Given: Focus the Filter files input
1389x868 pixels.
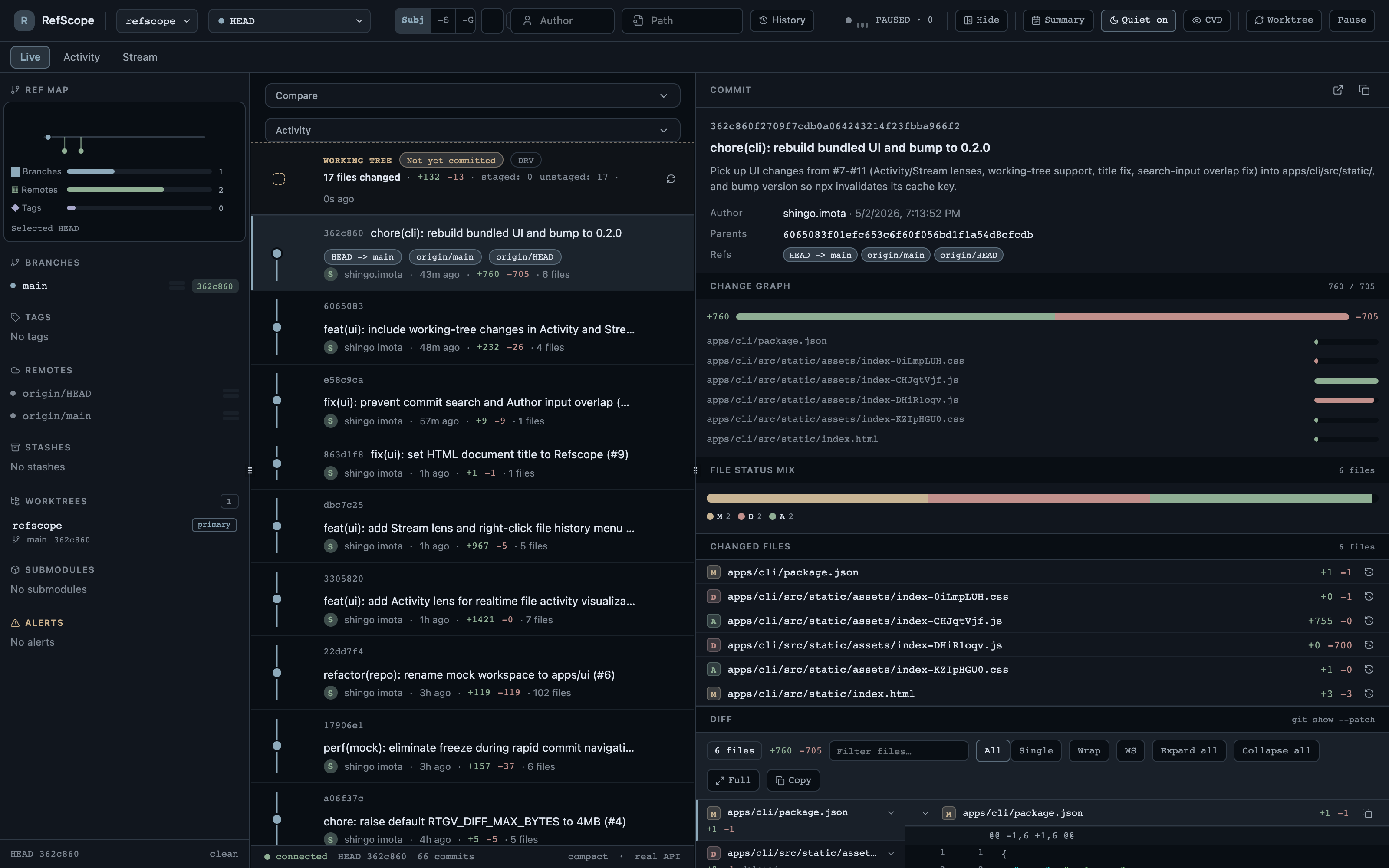Looking at the screenshot, I should click(898, 751).
